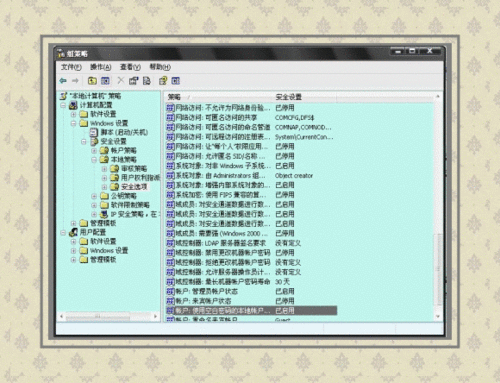Select 帐户: 使用空白密码的本地帐户 policy row
Viewport: 500px width, 383px height.
tap(251, 311)
